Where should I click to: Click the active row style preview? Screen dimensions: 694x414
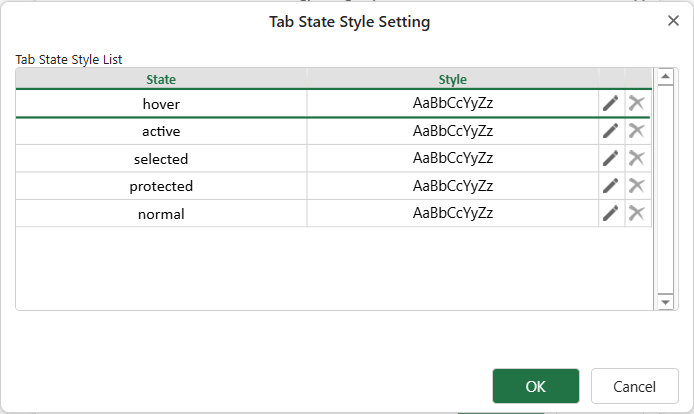(x=452, y=132)
